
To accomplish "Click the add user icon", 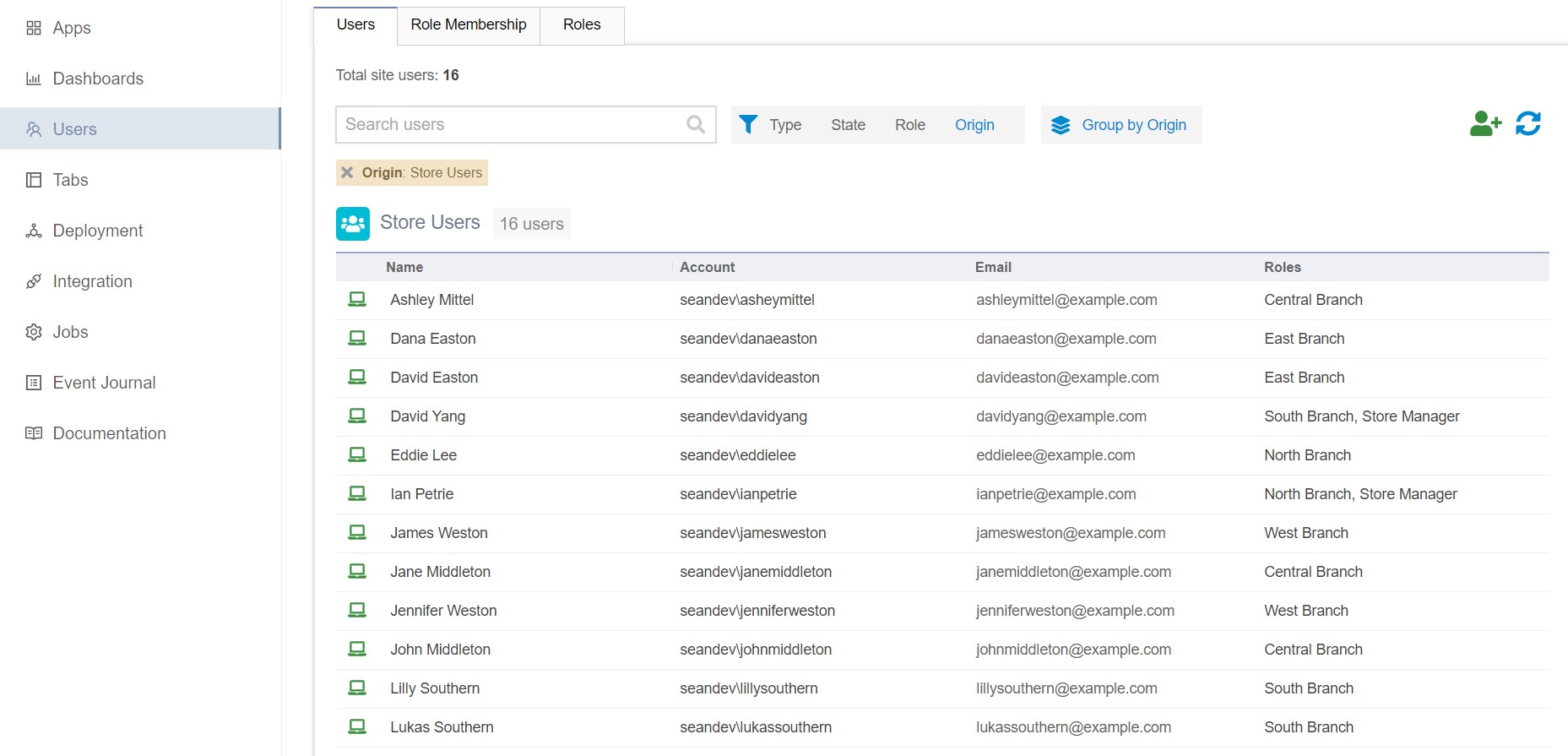I will [x=1484, y=124].
